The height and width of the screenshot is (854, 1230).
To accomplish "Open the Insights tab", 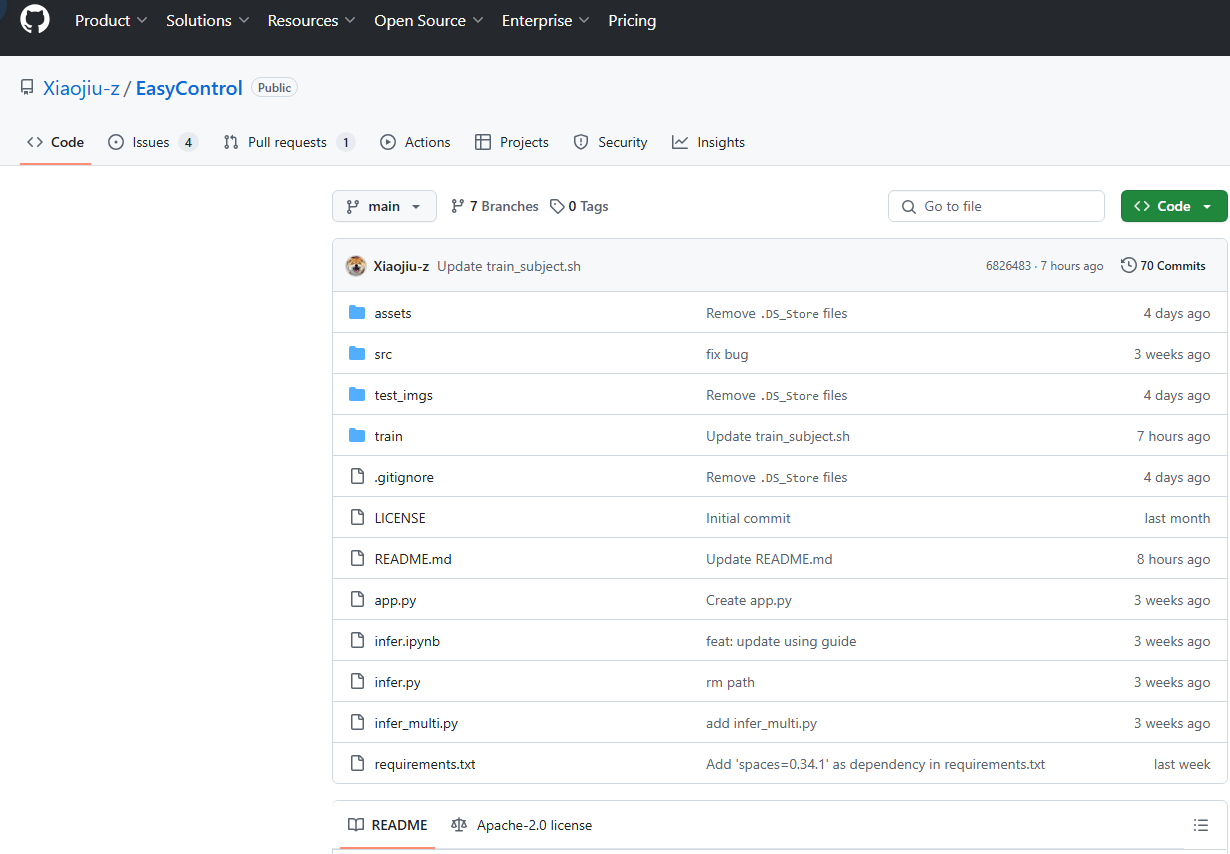I will pos(708,142).
